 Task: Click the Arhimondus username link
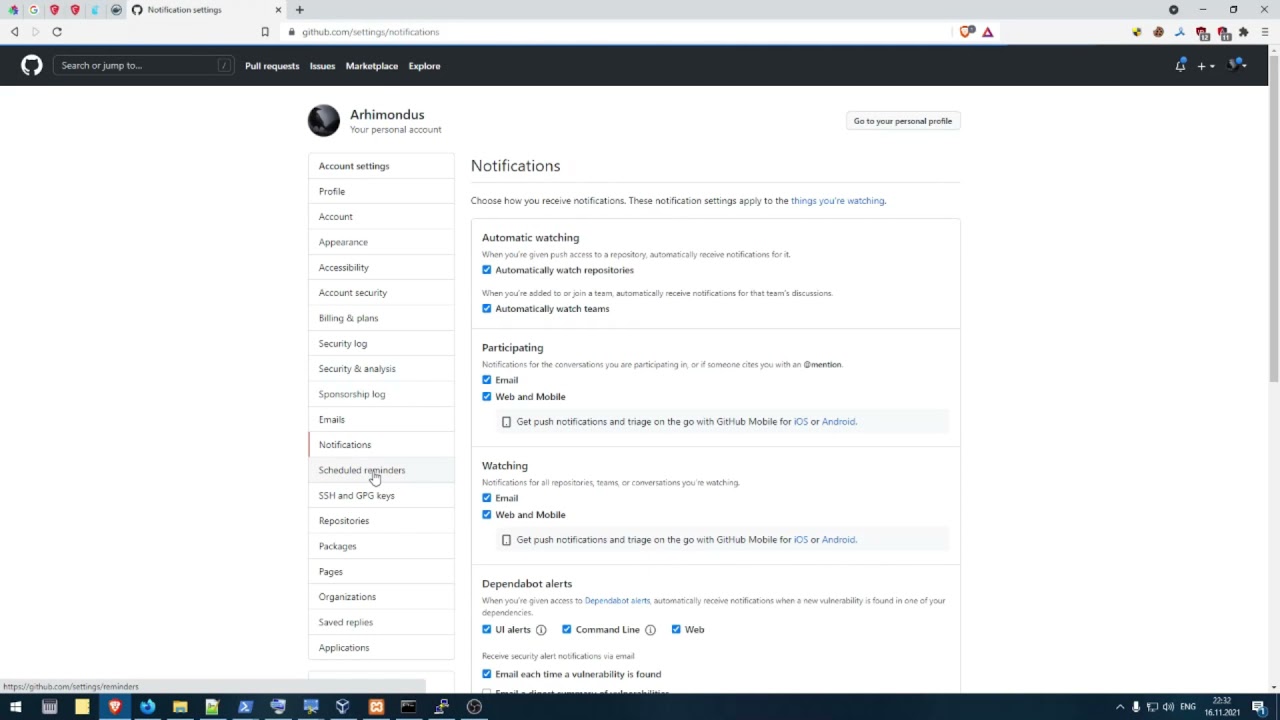click(387, 115)
